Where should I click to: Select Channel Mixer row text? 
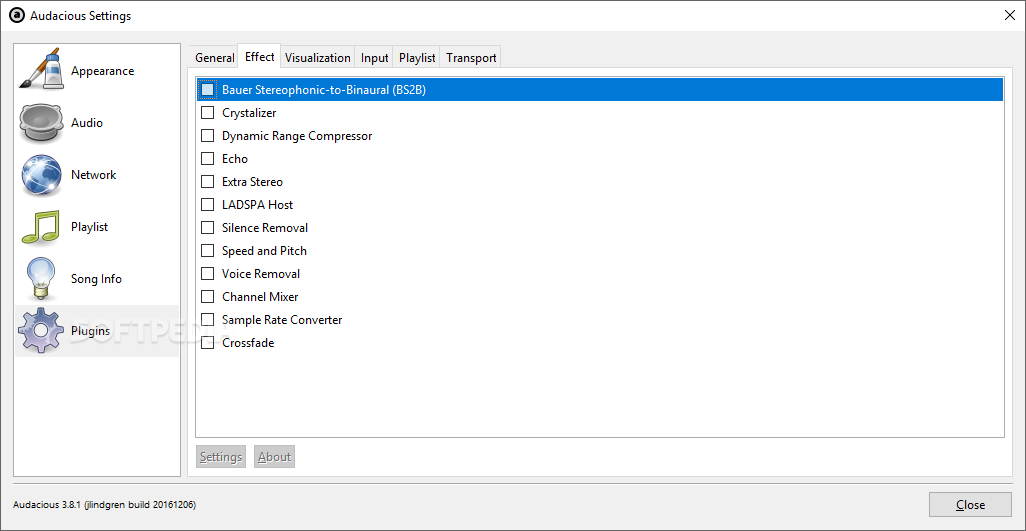(260, 296)
